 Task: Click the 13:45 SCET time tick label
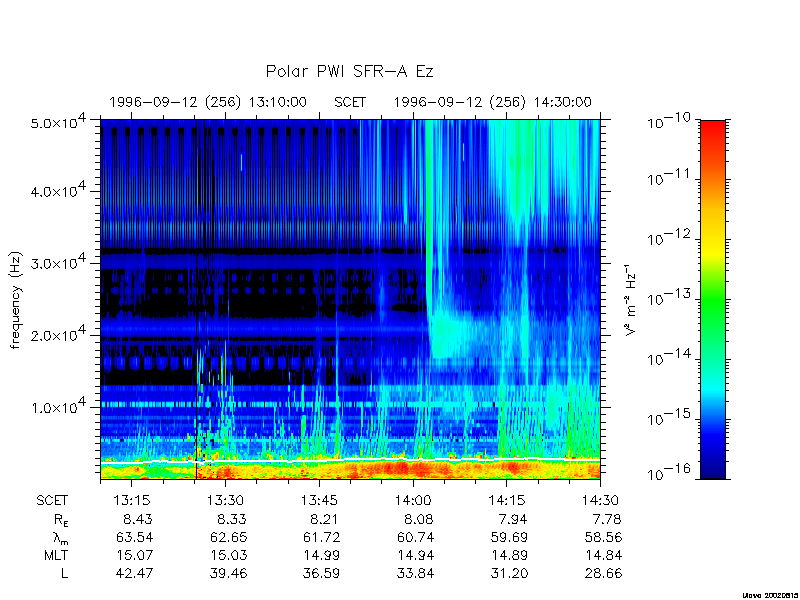coord(319,501)
